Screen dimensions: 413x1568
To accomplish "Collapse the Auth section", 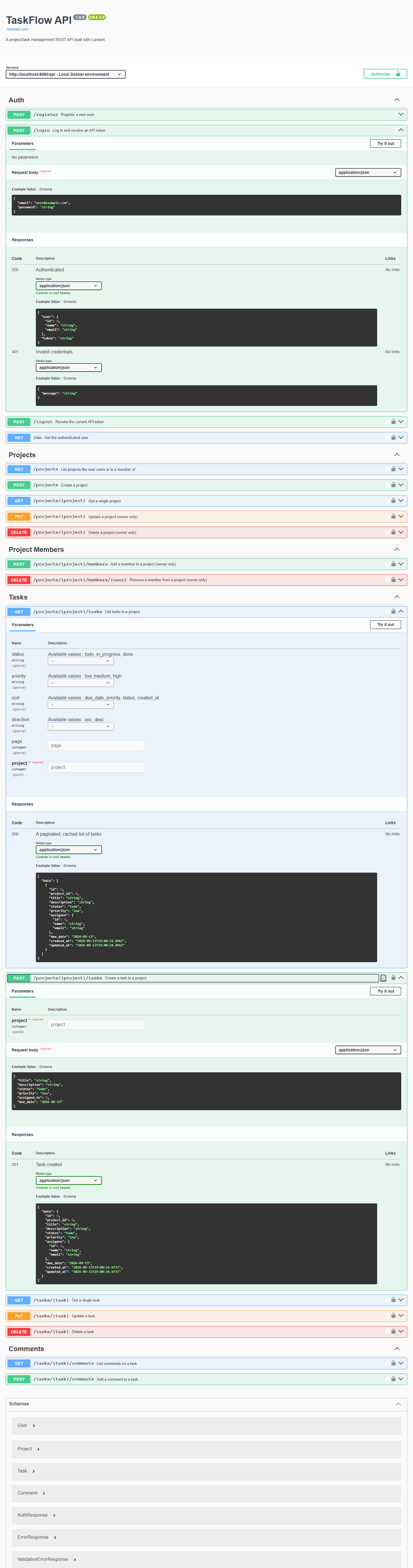I will [397, 100].
